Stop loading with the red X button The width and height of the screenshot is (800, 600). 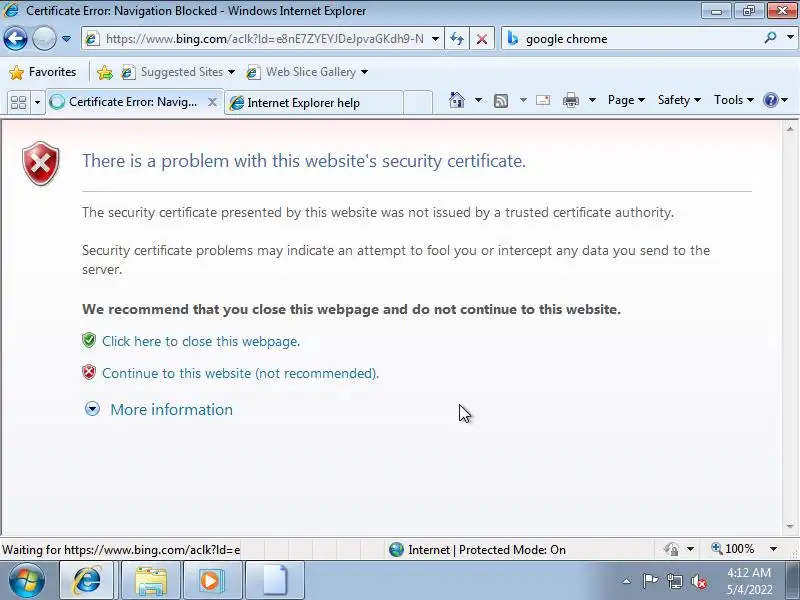(x=482, y=39)
